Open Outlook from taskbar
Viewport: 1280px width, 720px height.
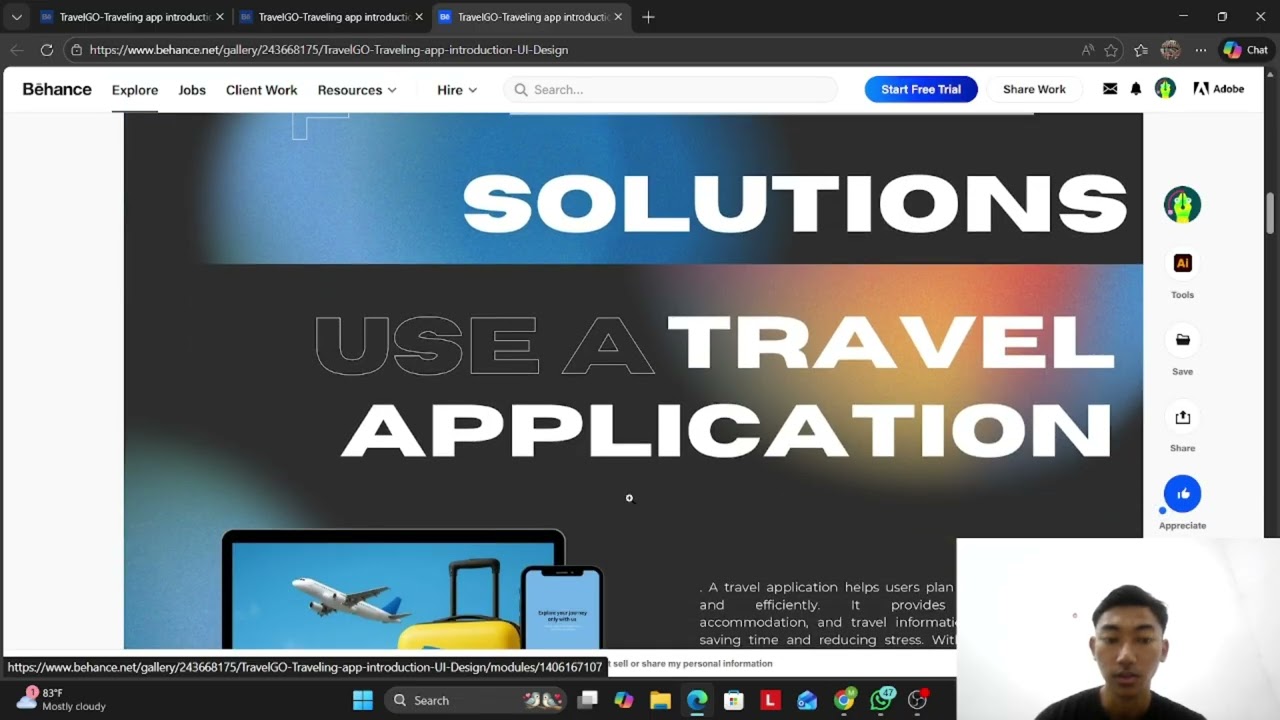[x=807, y=700]
